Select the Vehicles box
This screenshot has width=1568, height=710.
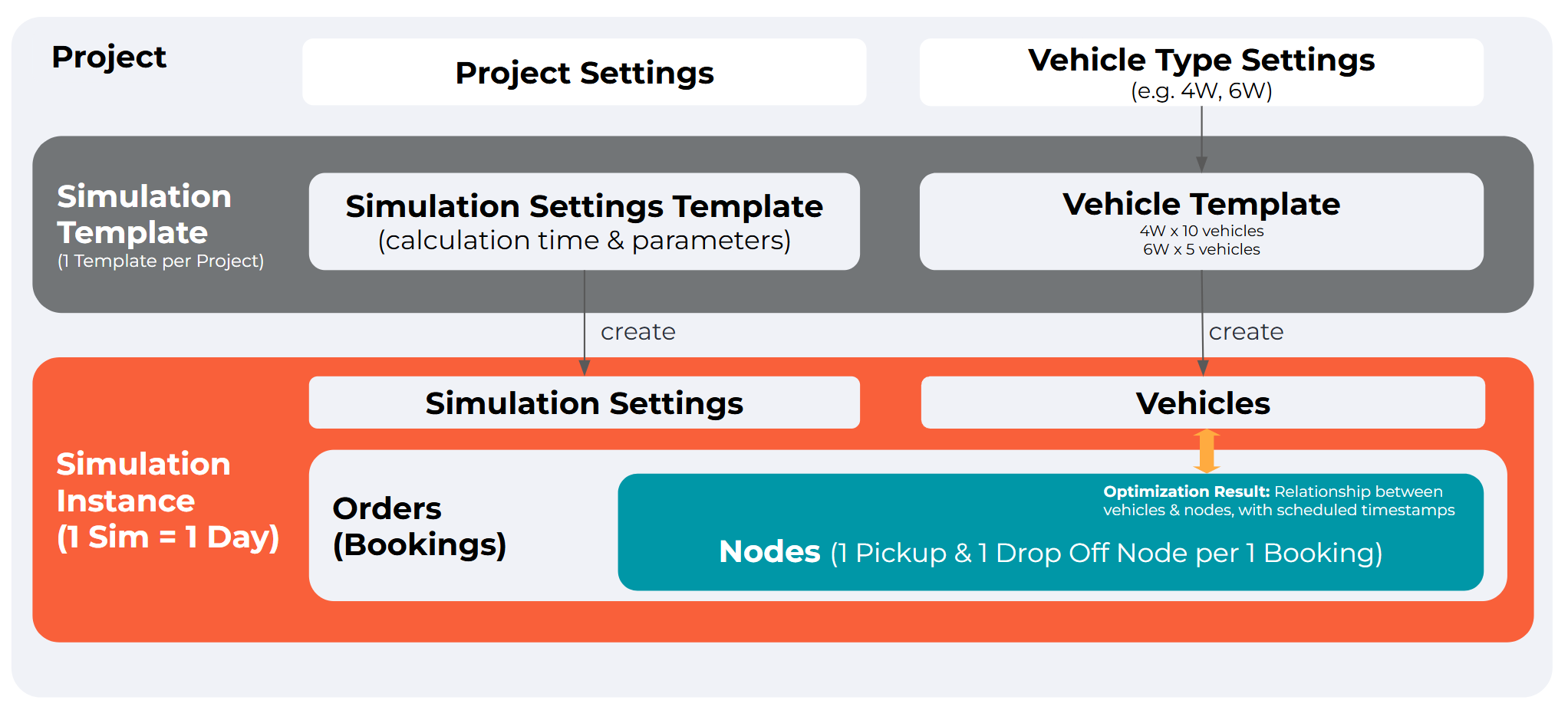coord(1202,403)
